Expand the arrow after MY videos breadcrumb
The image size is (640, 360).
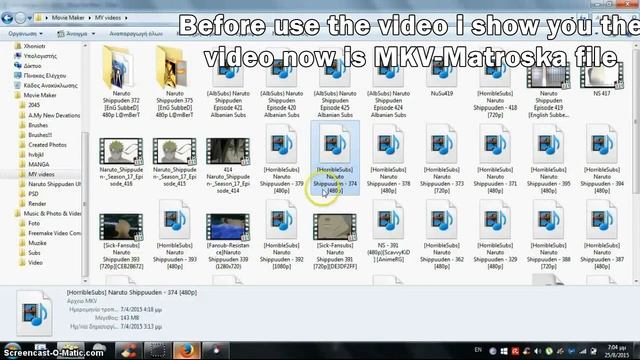pos(126,18)
